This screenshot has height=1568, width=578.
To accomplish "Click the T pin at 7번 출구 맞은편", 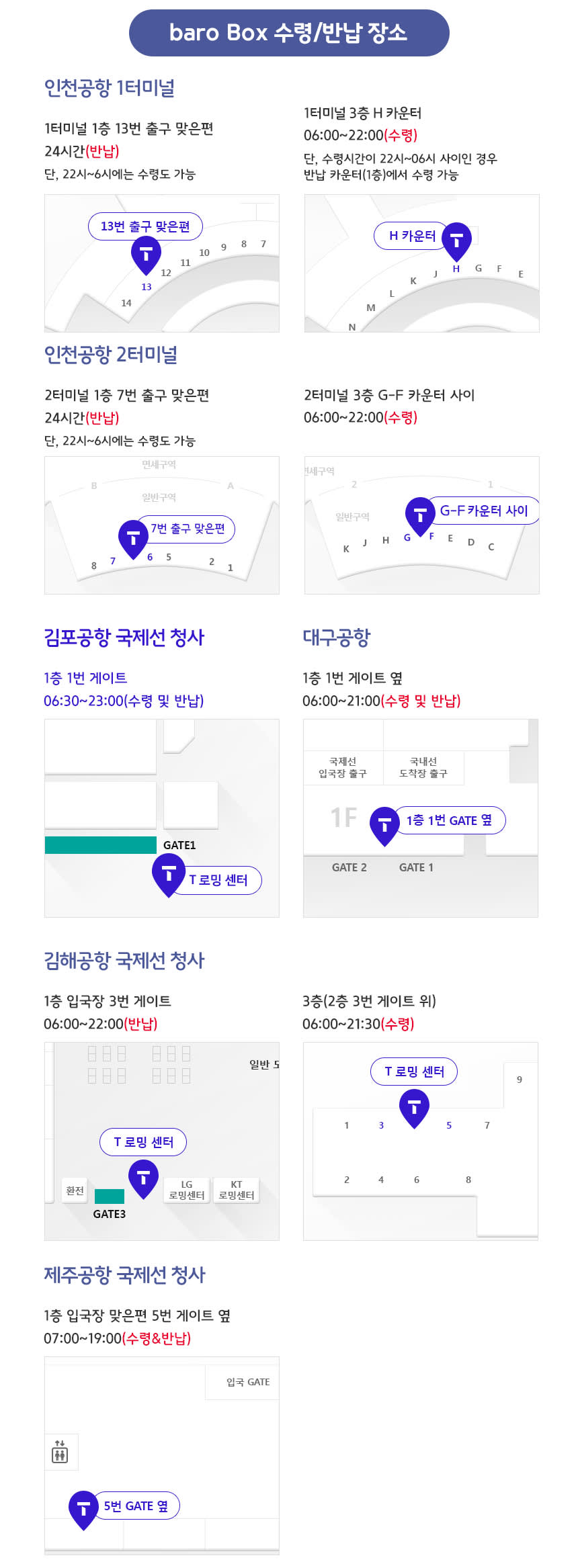I will click(x=133, y=537).
